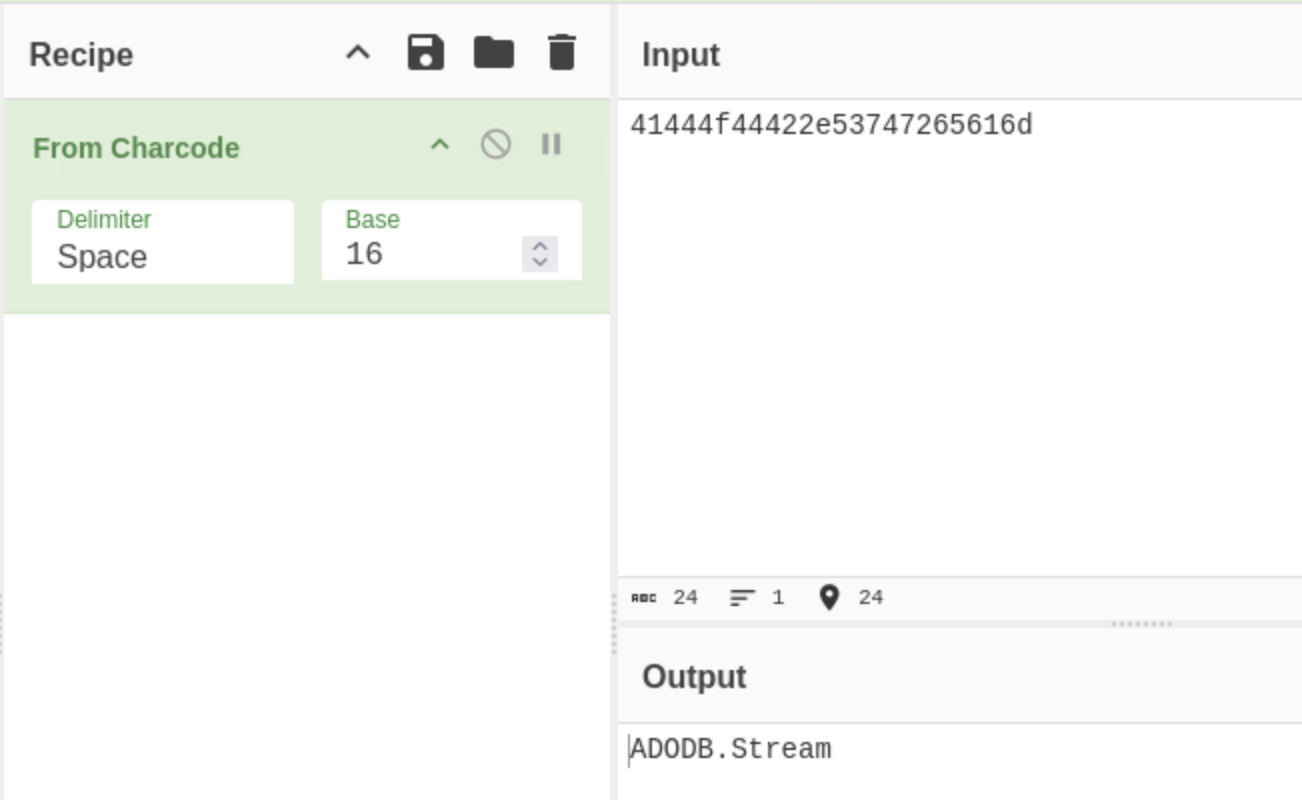This screenshot has width=1302, height=800.
Task: Save the current recipe
Action: click(x=425, y=53)
